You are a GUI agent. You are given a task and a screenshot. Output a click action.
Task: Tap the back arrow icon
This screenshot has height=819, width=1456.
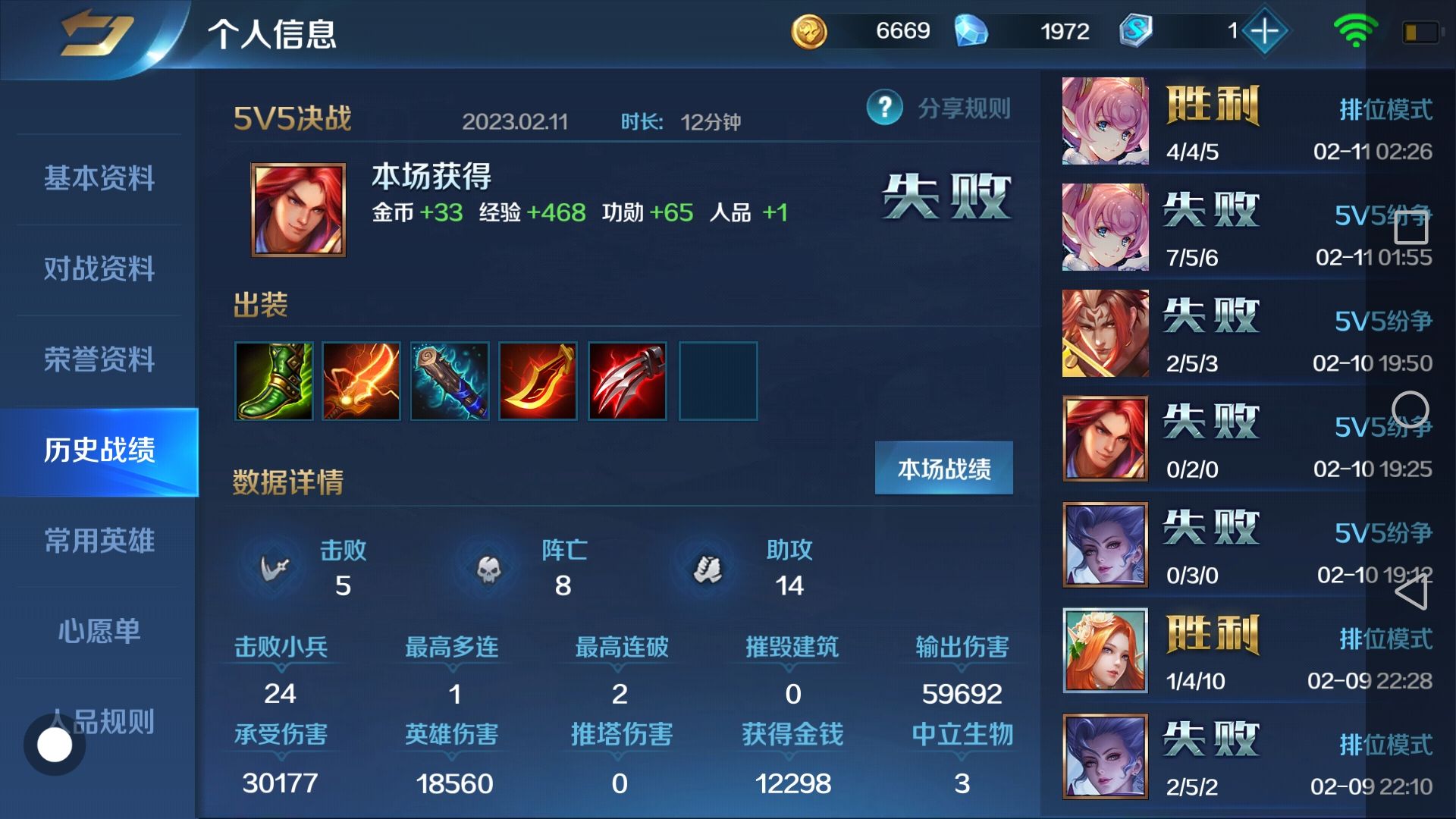coord(97,34)
